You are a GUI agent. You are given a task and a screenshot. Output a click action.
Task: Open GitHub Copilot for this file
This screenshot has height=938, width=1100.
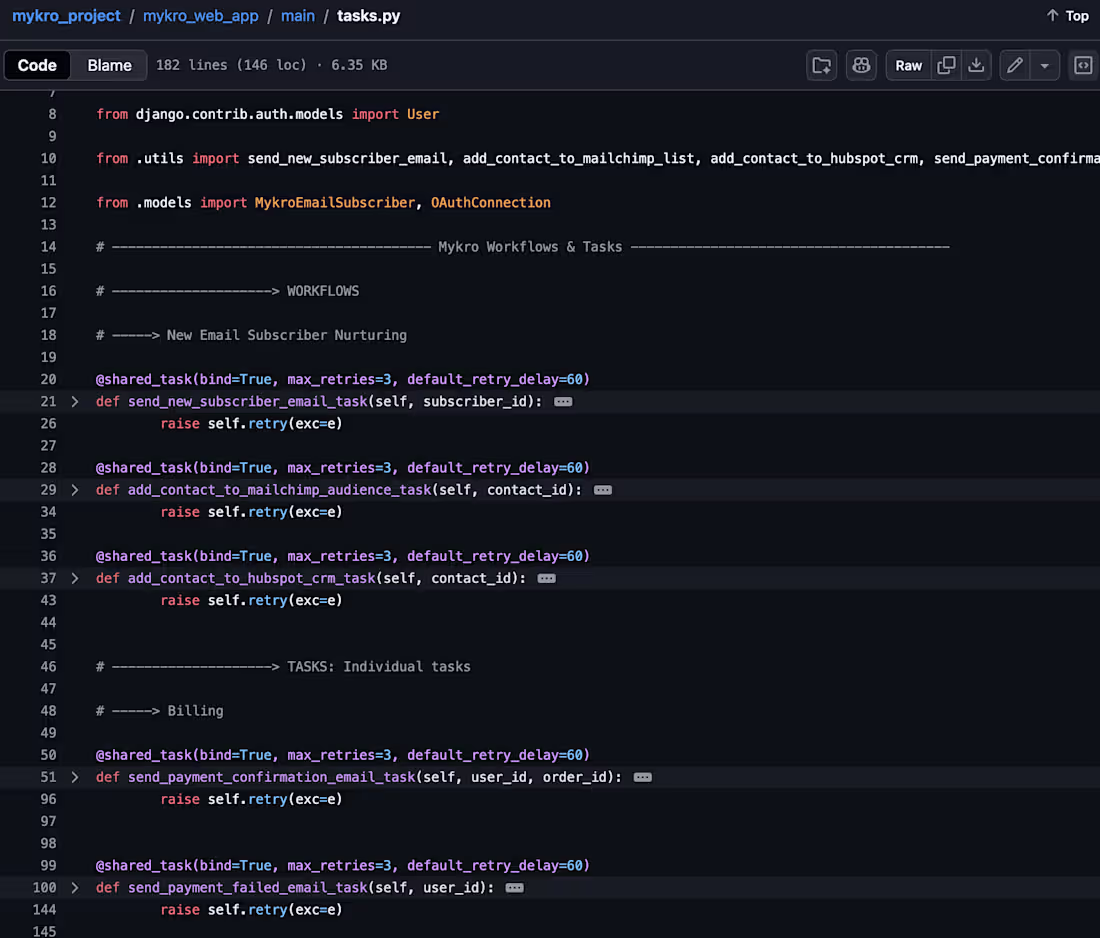pos(861,65)
